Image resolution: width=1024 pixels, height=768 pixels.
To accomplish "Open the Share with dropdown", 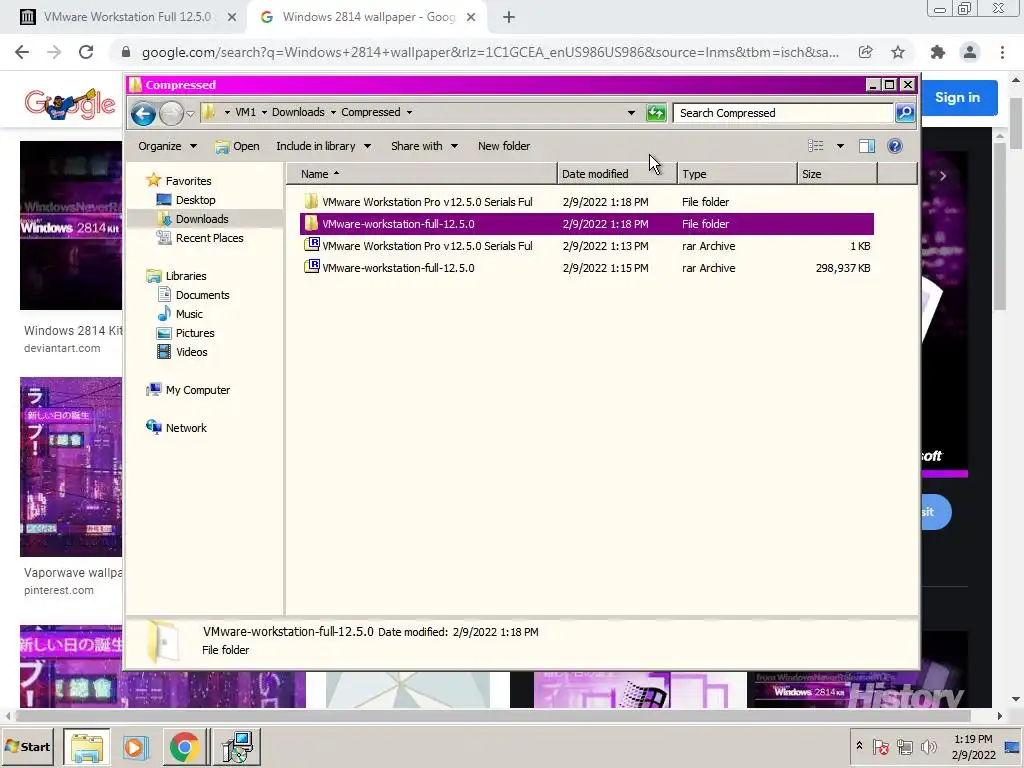I will coord(424,146).
